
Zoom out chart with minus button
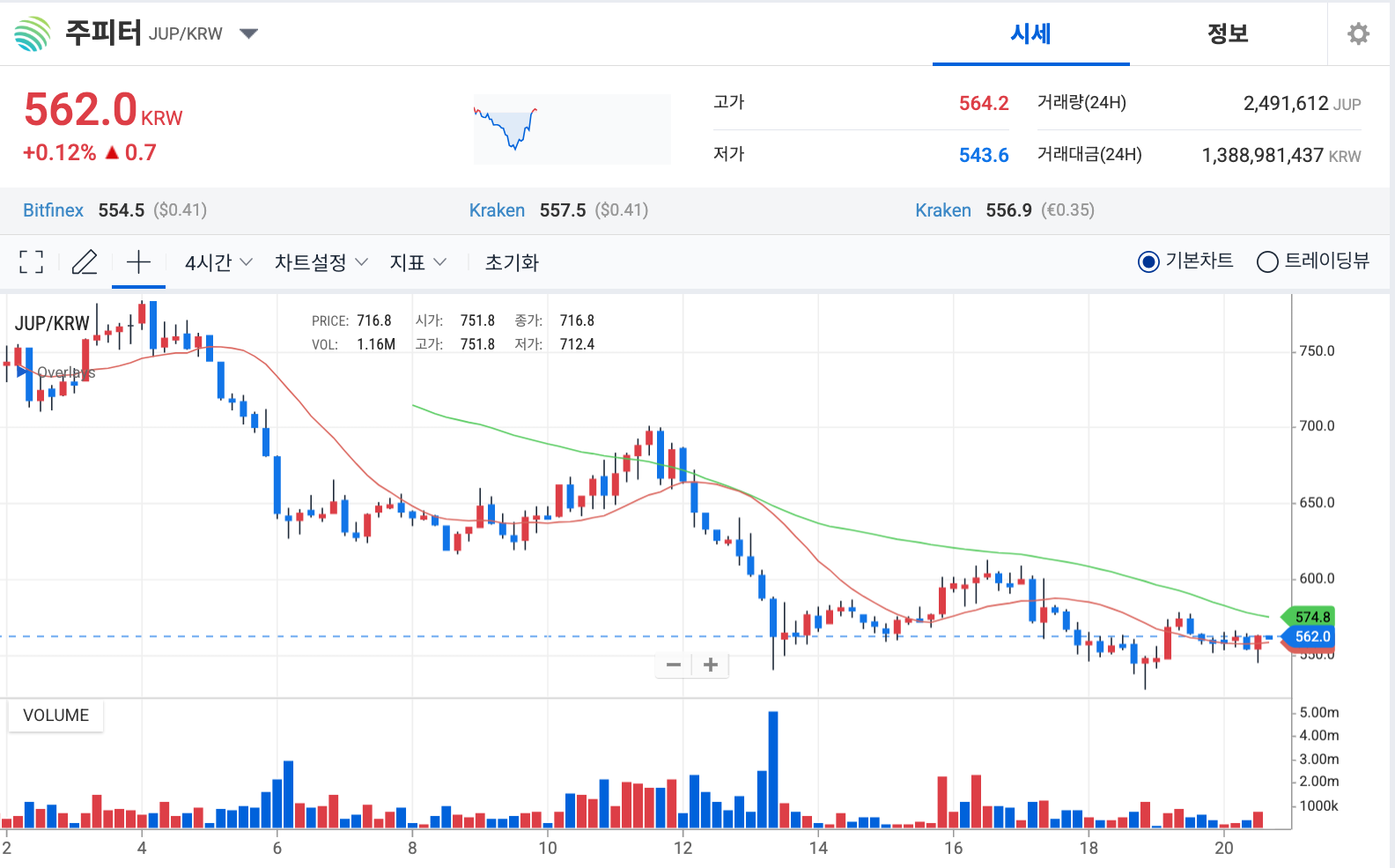674,665
